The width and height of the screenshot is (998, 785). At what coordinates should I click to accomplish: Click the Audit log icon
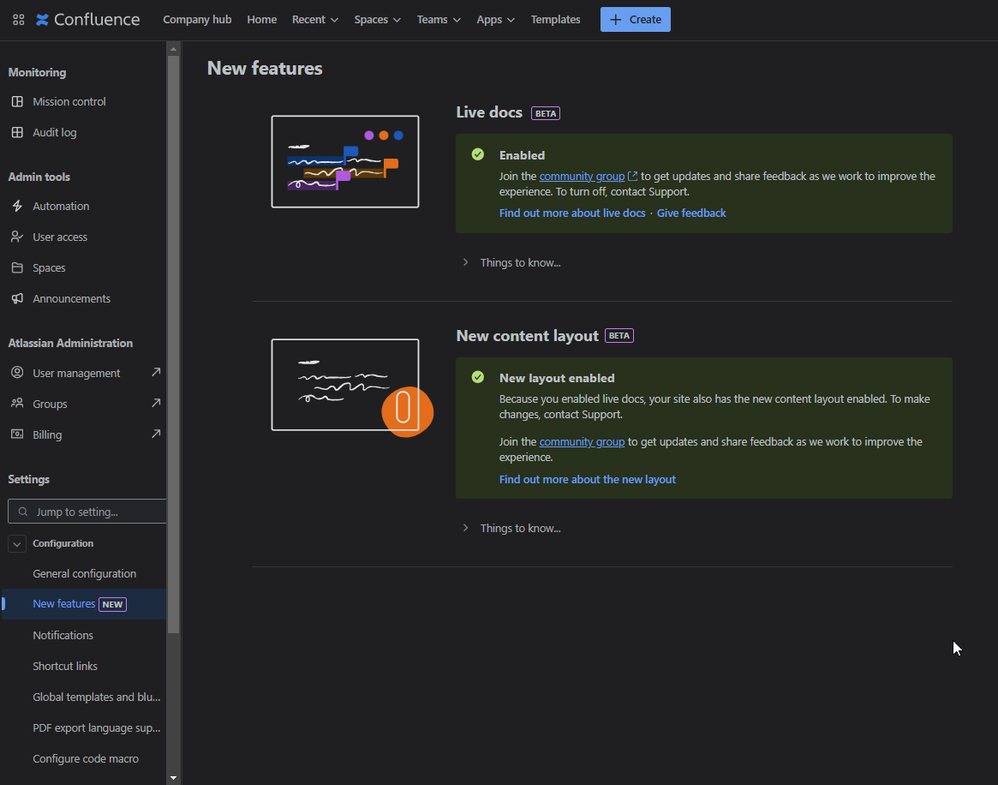click(x=17, y=132)
